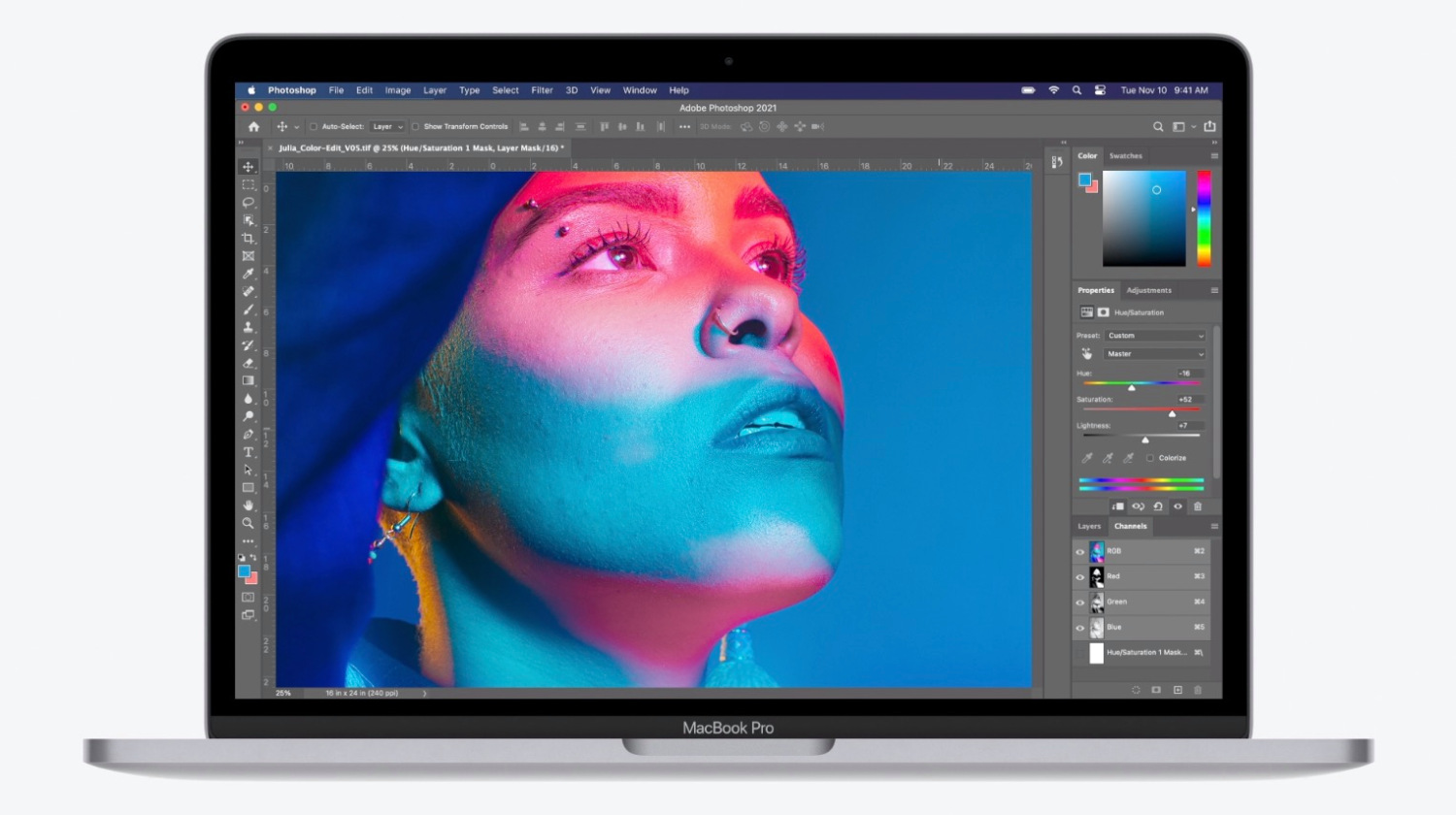
Task: Open the Master color range dropdown
Action: coord(1155,354)
